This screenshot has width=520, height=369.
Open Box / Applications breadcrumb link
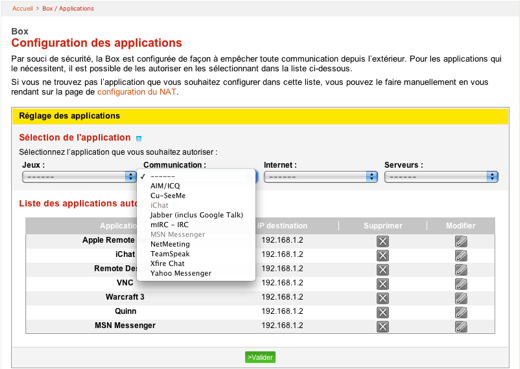point(68,8)
